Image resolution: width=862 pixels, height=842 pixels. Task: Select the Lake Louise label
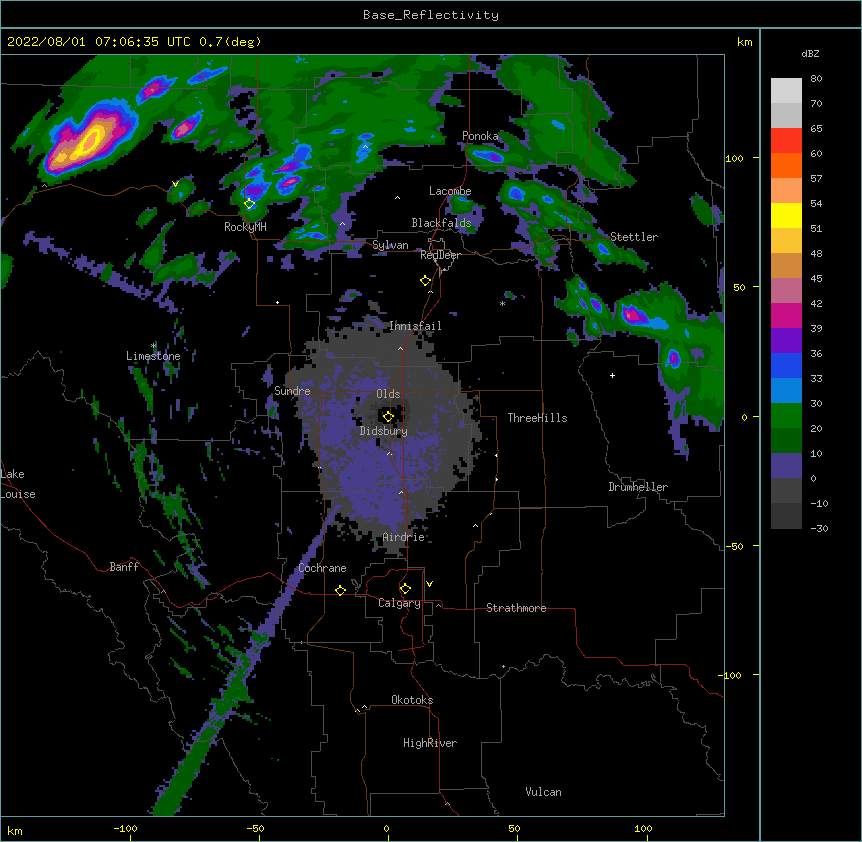click(18, 484)
